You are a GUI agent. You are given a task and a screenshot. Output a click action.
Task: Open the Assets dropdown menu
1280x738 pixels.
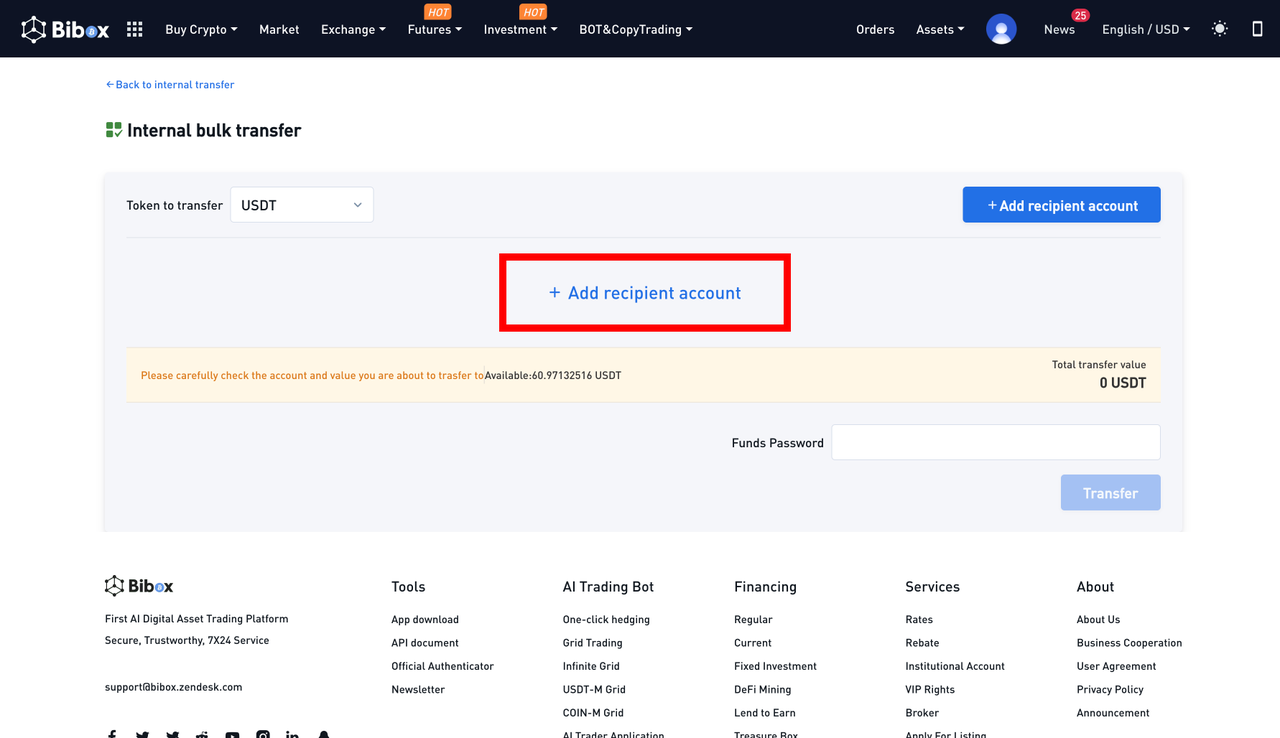[x=940, y=29]
